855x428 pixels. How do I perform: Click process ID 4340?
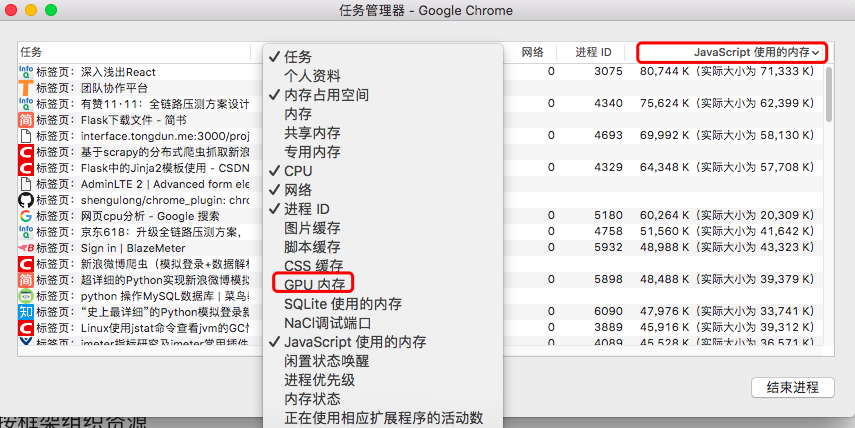pos(608,104)
